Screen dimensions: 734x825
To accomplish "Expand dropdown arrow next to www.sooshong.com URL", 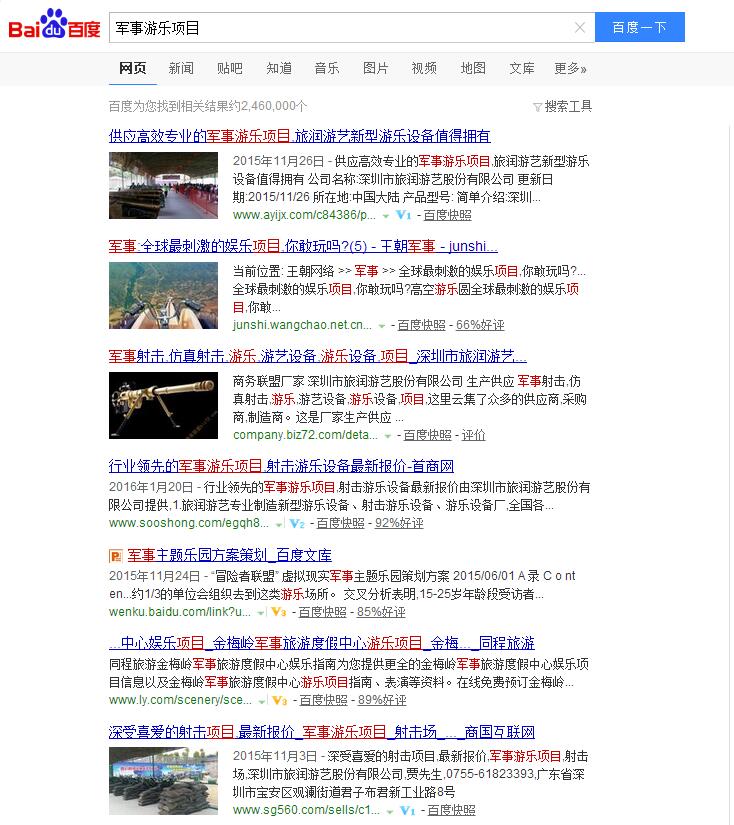I will click(279, 524).
